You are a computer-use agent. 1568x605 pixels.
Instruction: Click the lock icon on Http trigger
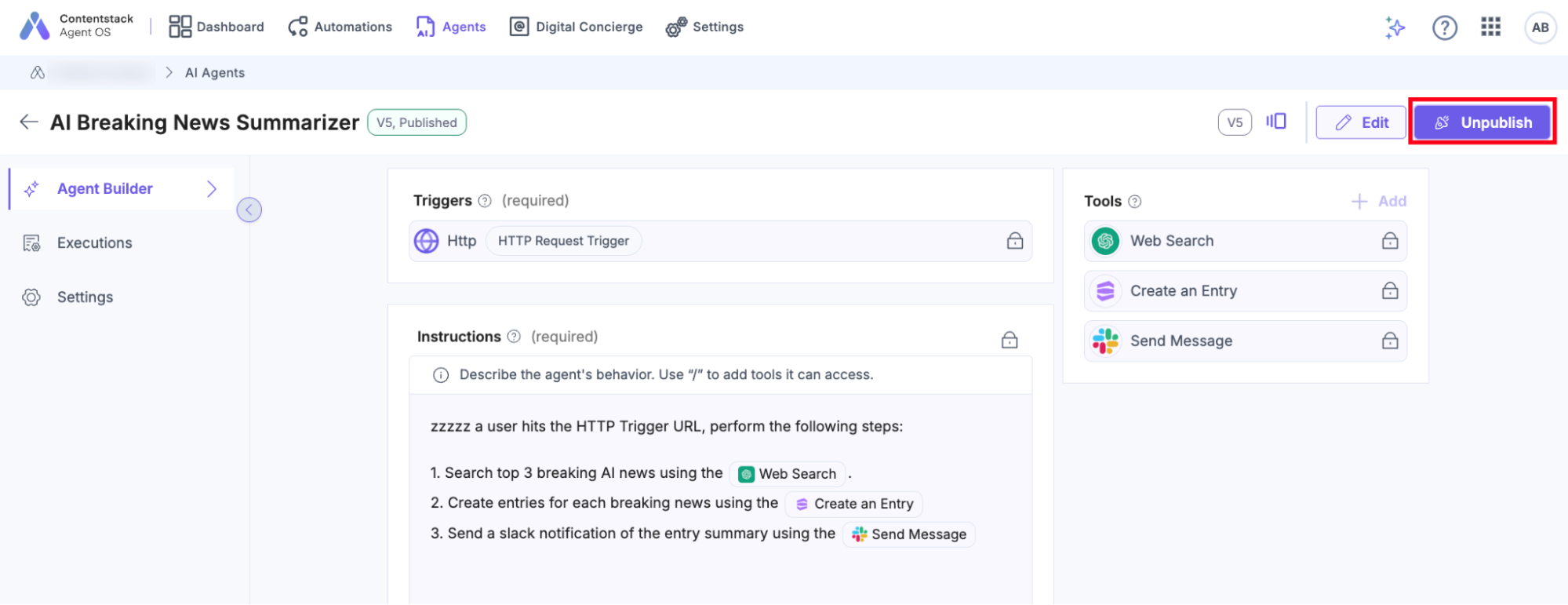point(1014,241)
